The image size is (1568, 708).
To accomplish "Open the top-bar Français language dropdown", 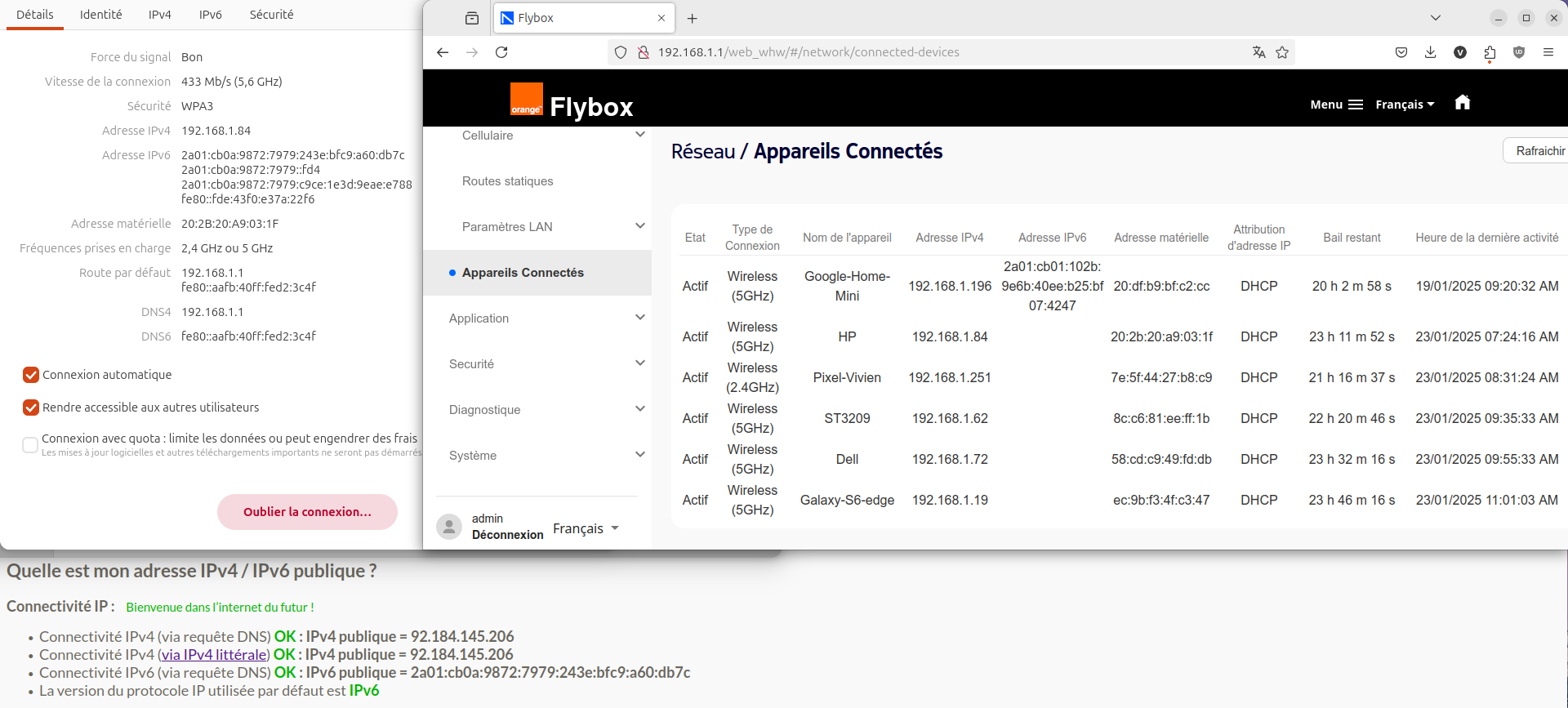I will 1405,105.
